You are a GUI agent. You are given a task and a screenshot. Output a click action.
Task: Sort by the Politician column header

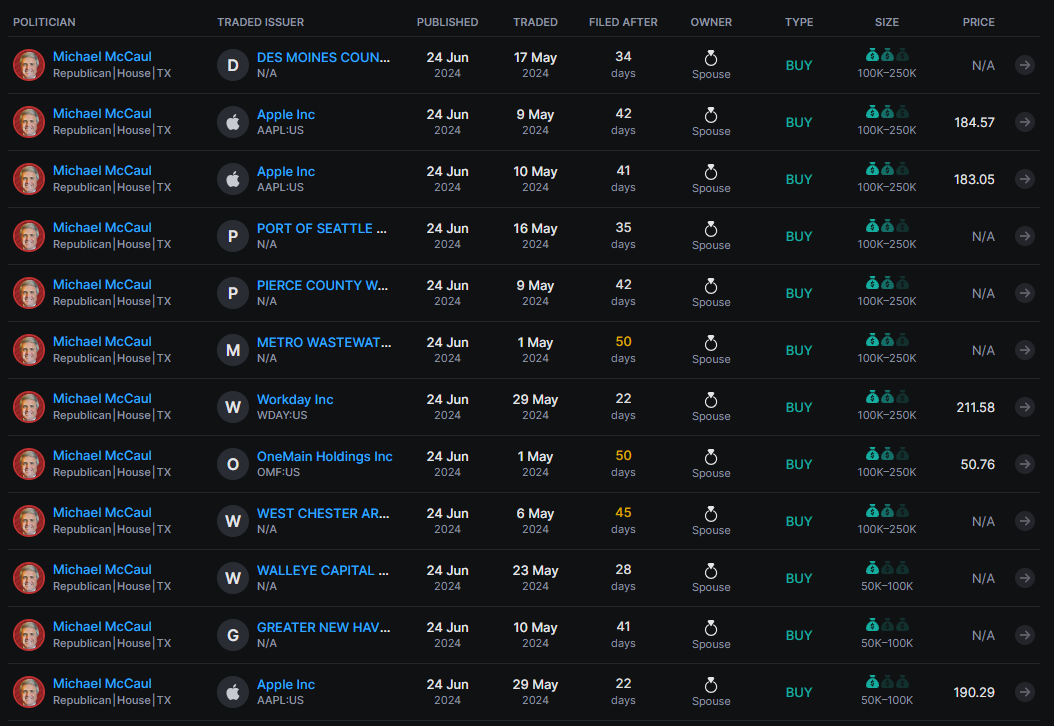pyautogui.click(x=44, y=22)
